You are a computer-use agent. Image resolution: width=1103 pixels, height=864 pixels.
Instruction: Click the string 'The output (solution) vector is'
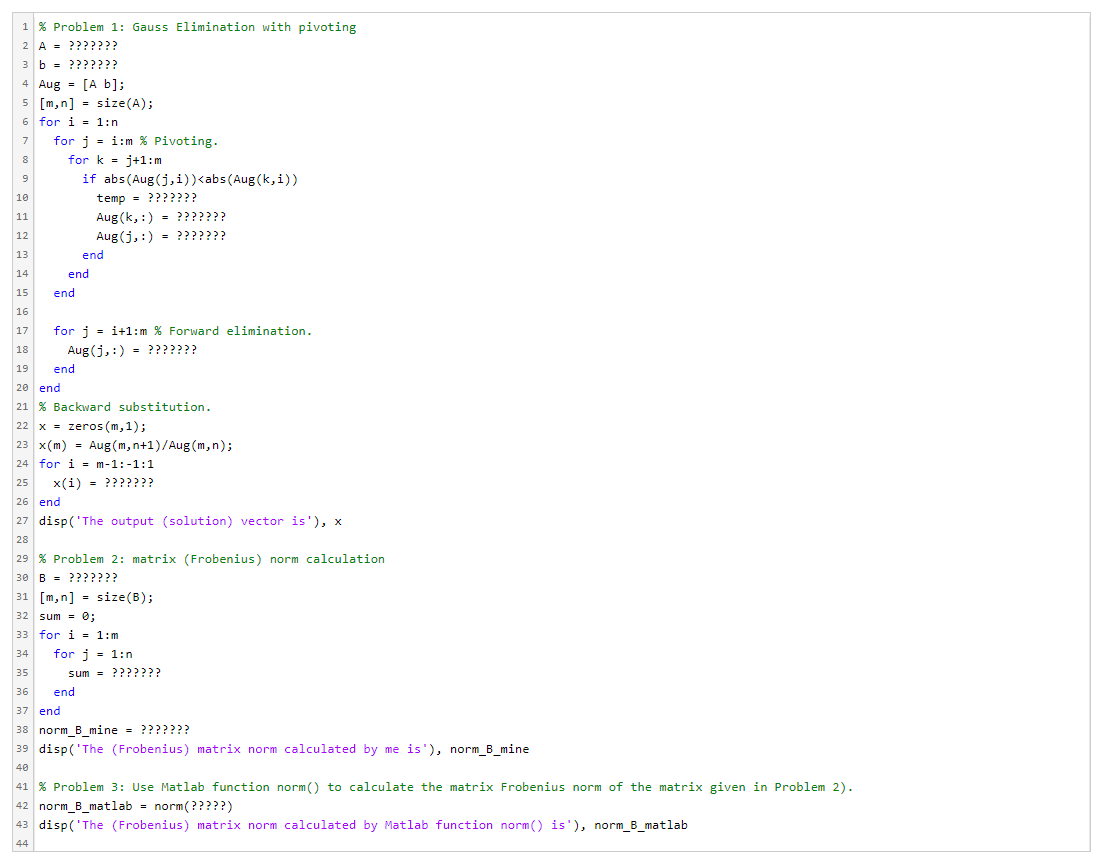(x=193, y=521)
